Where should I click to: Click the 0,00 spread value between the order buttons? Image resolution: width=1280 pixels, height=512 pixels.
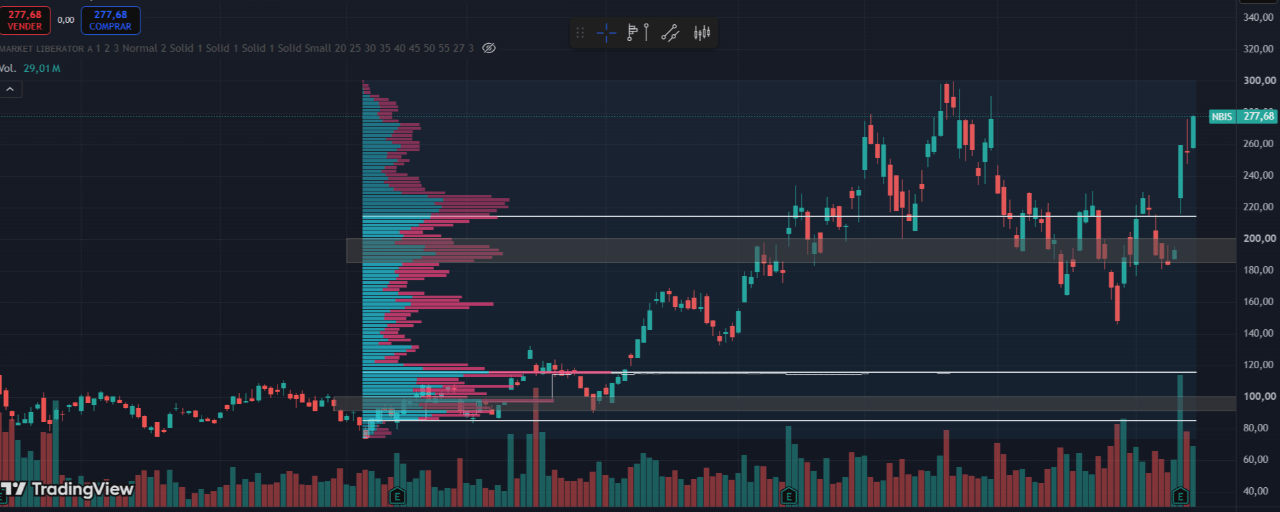[66, 20]
